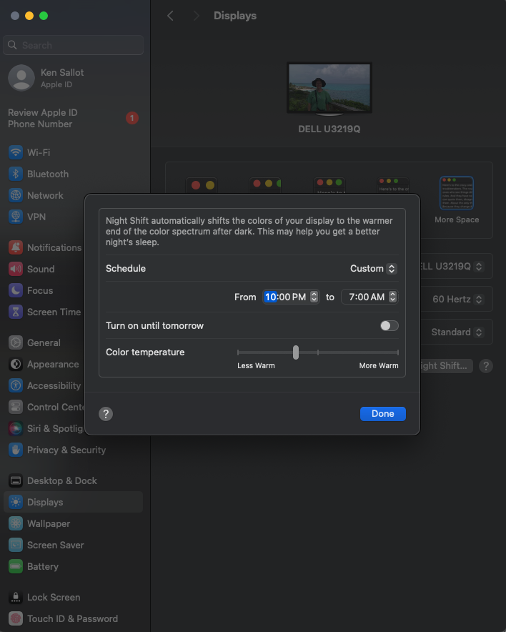Viewport: 506px width, 632px height.
Task: Click the Search field in sidebar
Action: (x=73, y=45)
